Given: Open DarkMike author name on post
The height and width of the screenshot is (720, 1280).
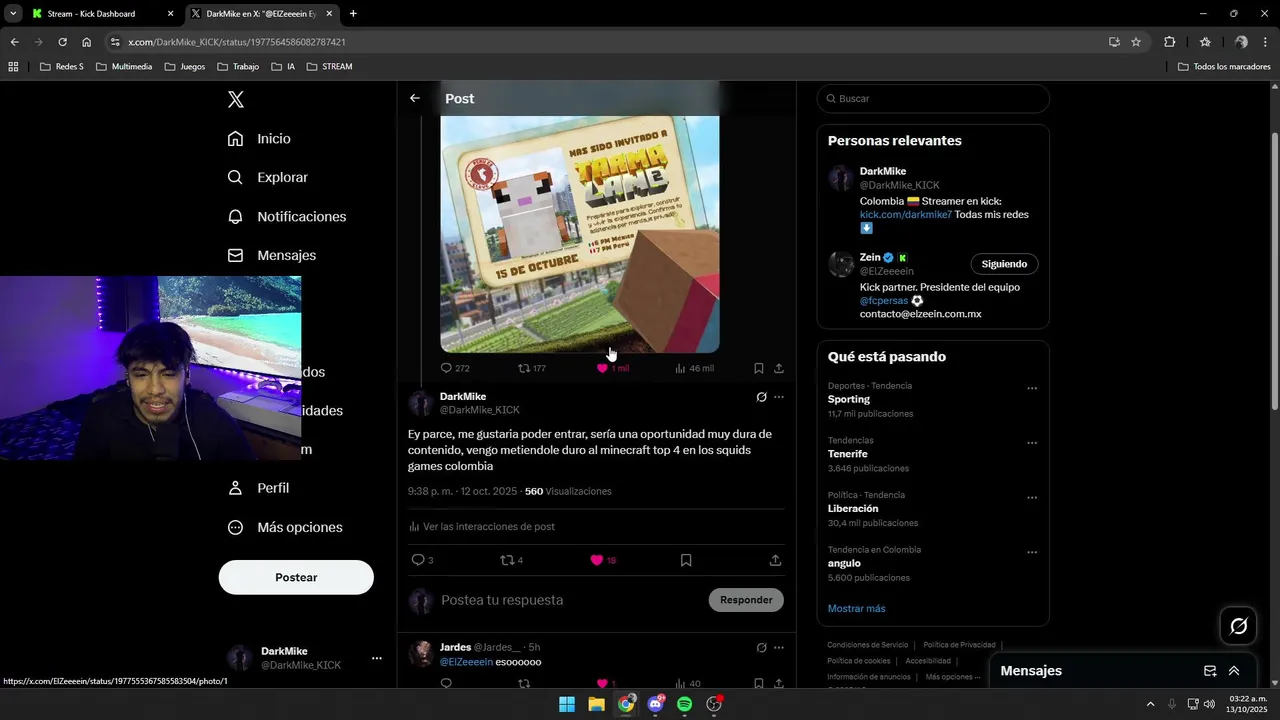Looking at the screenshot, I should click(x=463, y=396).
